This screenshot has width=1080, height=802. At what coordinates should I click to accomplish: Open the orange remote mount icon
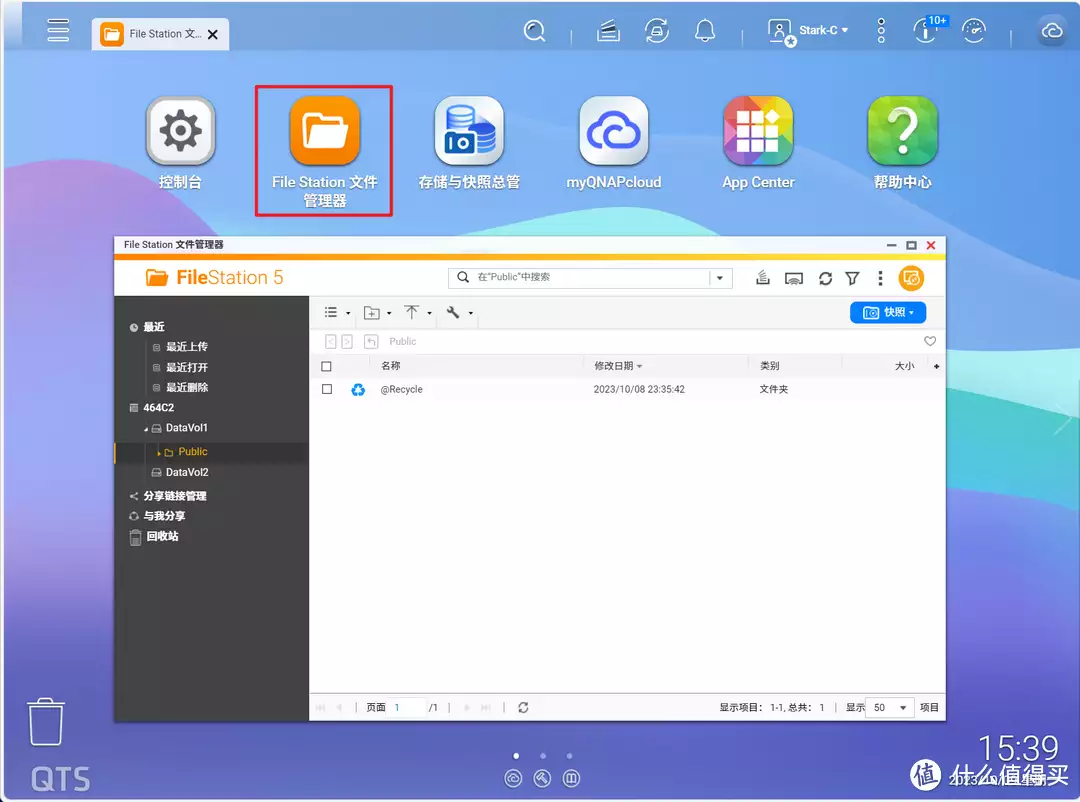pos(911,278)
